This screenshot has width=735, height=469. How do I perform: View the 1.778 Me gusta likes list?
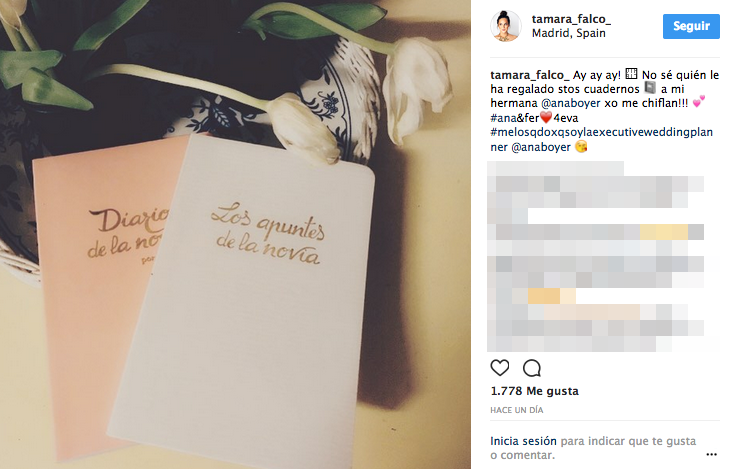click(x=534, y=391)
